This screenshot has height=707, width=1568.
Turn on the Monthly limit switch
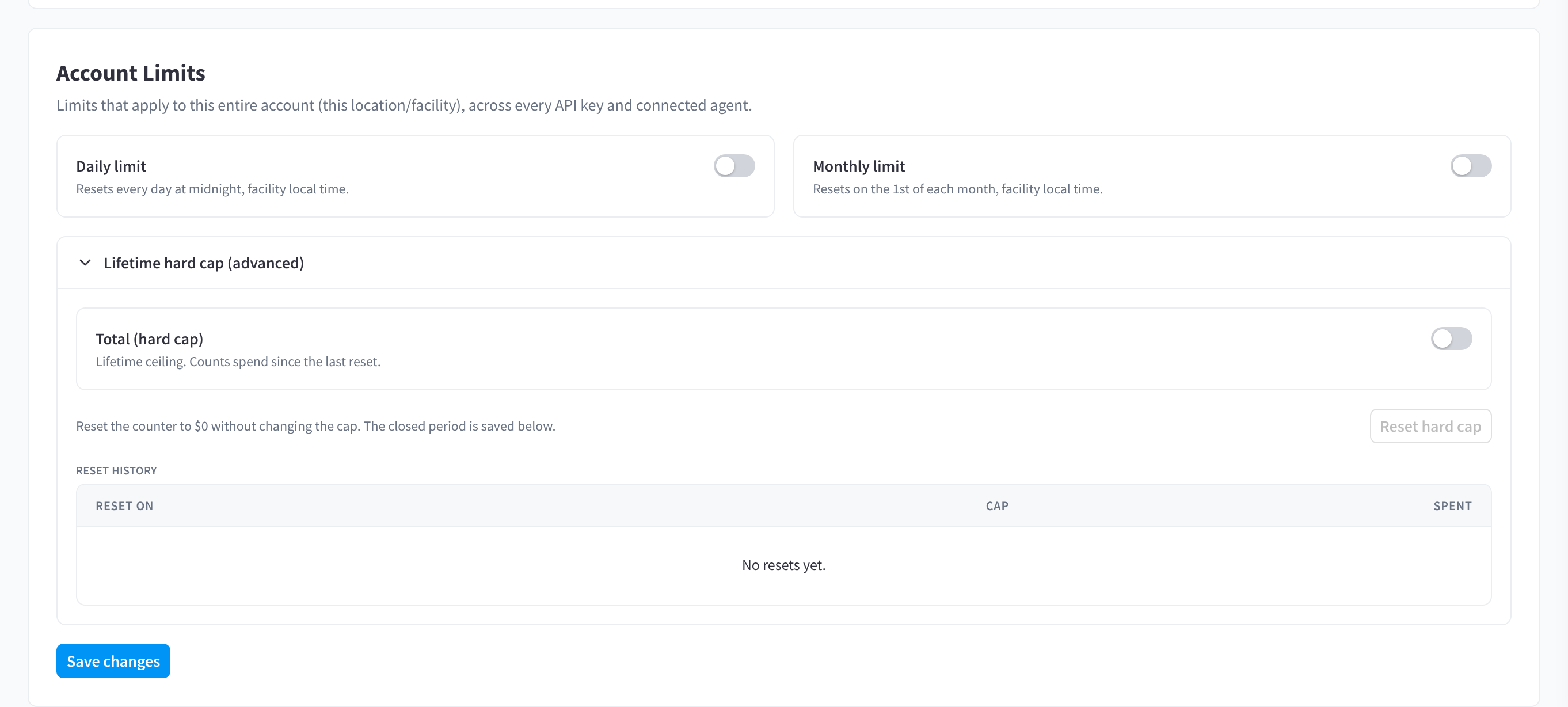[x=1471, y=166]
